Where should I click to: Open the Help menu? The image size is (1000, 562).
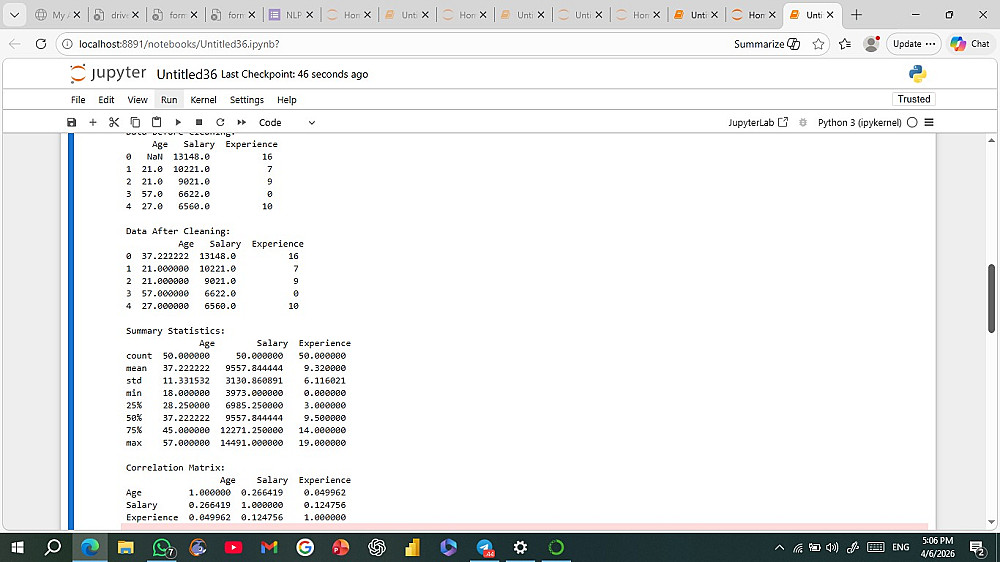[x=286, y=100]
